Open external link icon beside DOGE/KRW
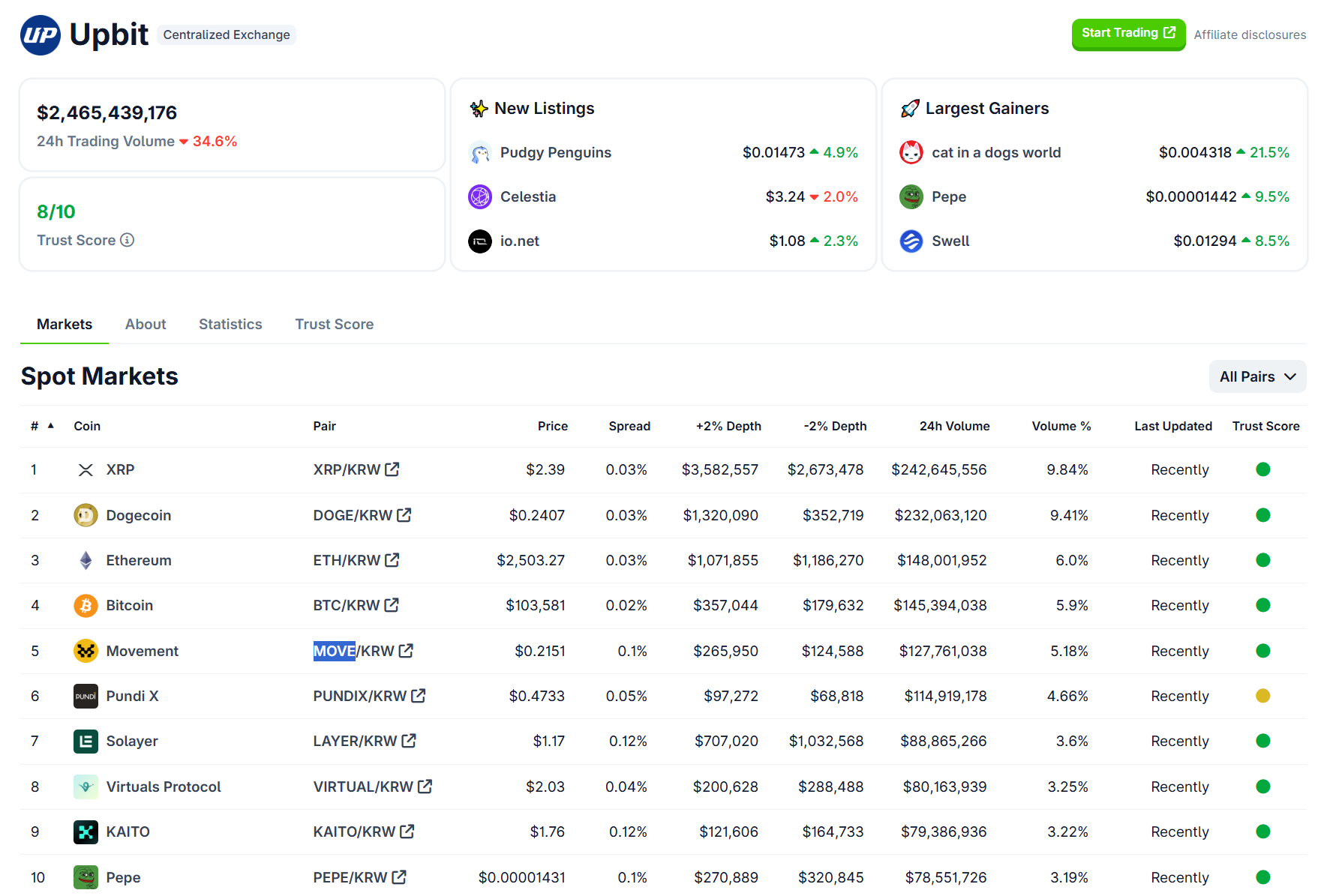 pyautogui.click(x=404, y=515)
